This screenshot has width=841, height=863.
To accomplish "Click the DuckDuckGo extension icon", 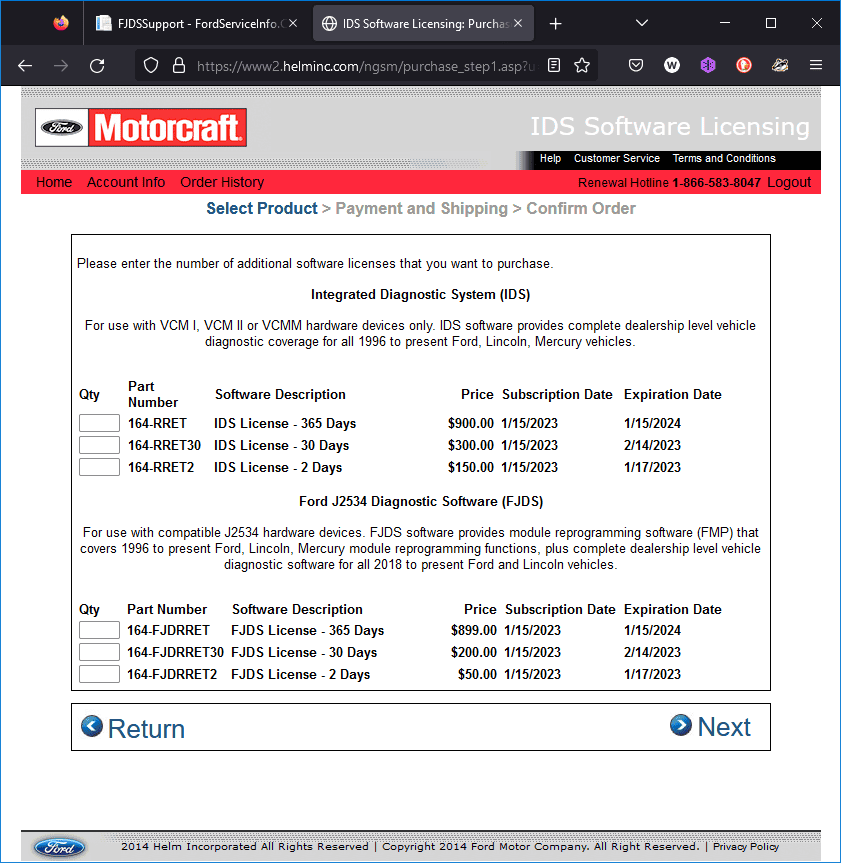I will [744, 65].
